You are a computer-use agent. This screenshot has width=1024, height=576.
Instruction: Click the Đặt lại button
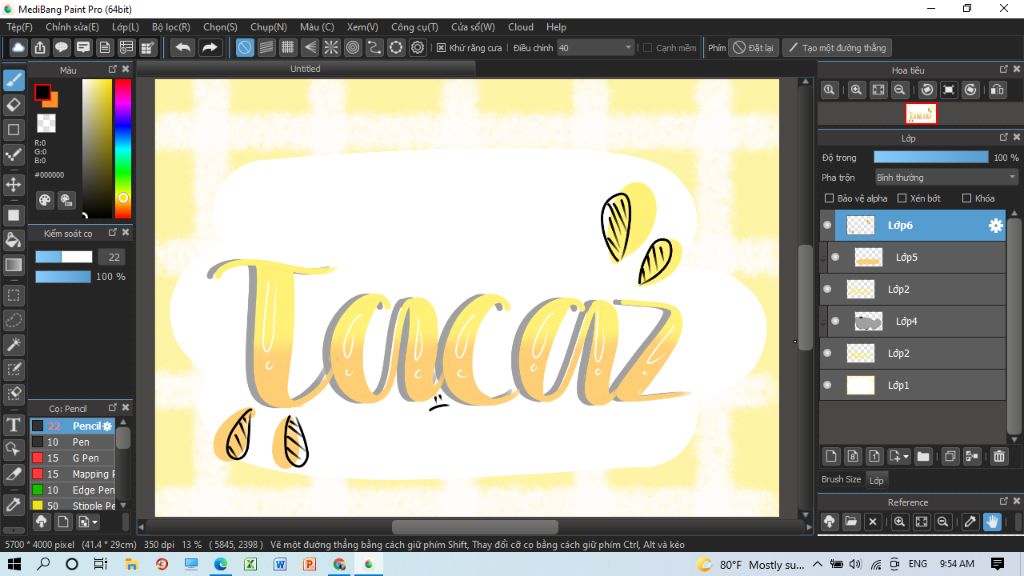click(x=754, y=48)
